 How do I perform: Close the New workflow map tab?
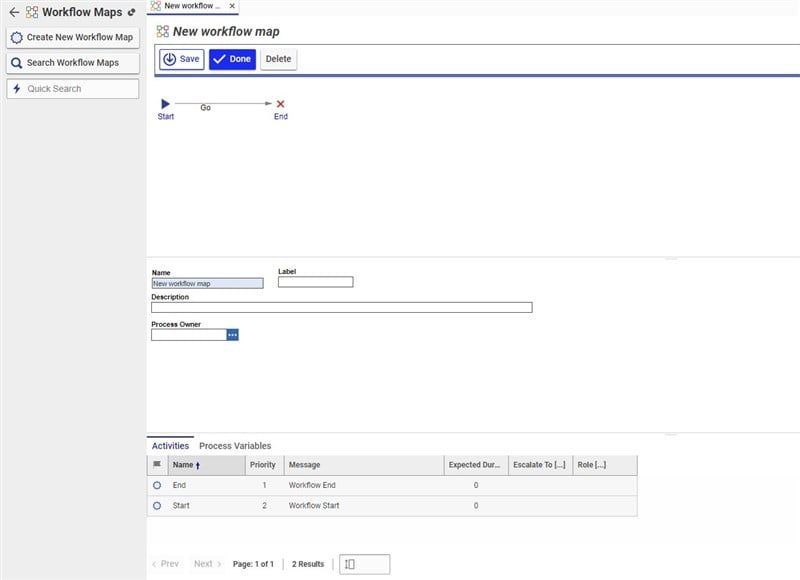[232, 6]
